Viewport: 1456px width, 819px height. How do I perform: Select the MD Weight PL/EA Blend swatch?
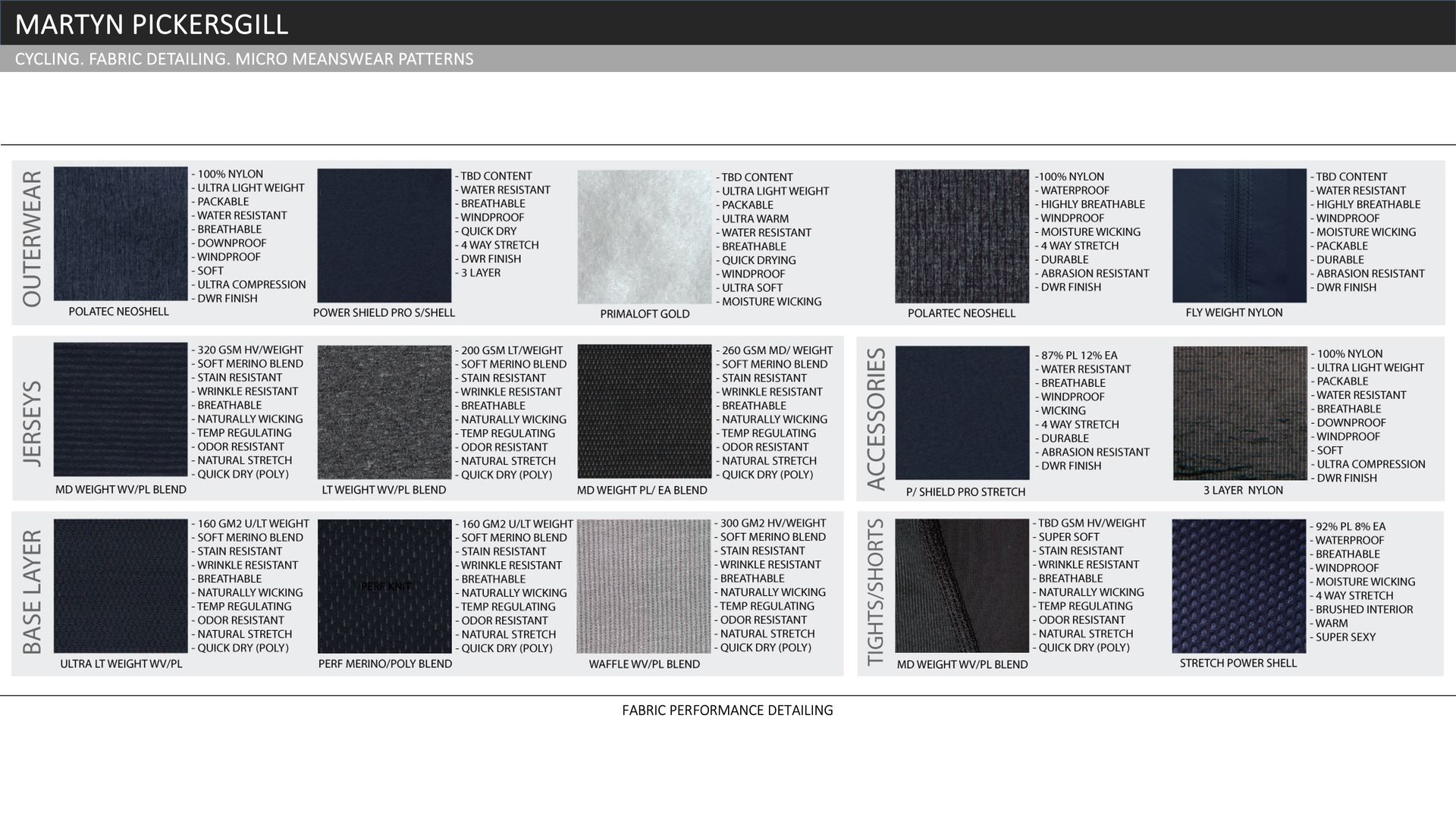[x=644, y=411]
